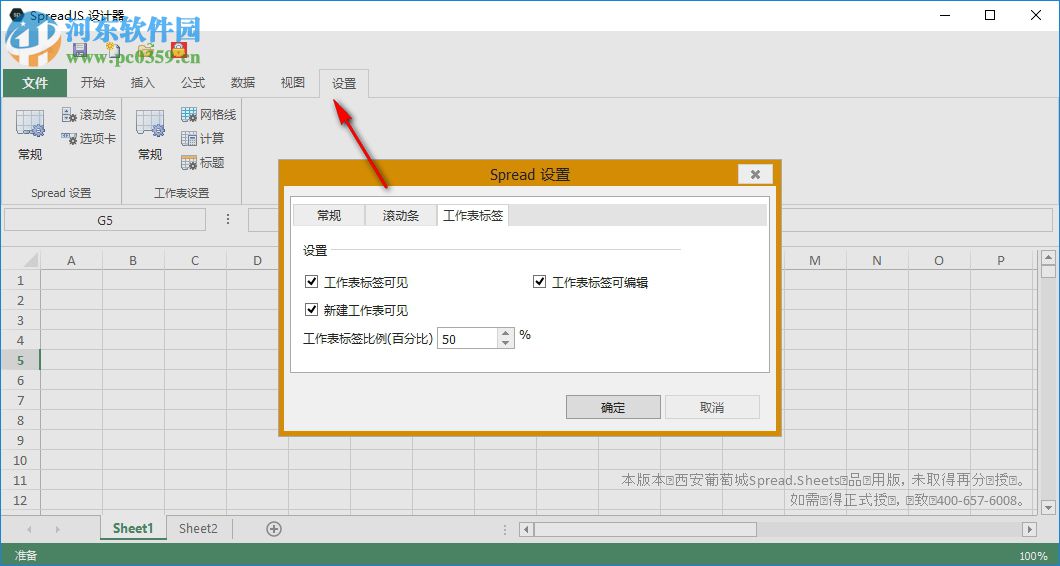Select row 12 header
Viewport: 1060px width, 566px height.
coord(20,500)
